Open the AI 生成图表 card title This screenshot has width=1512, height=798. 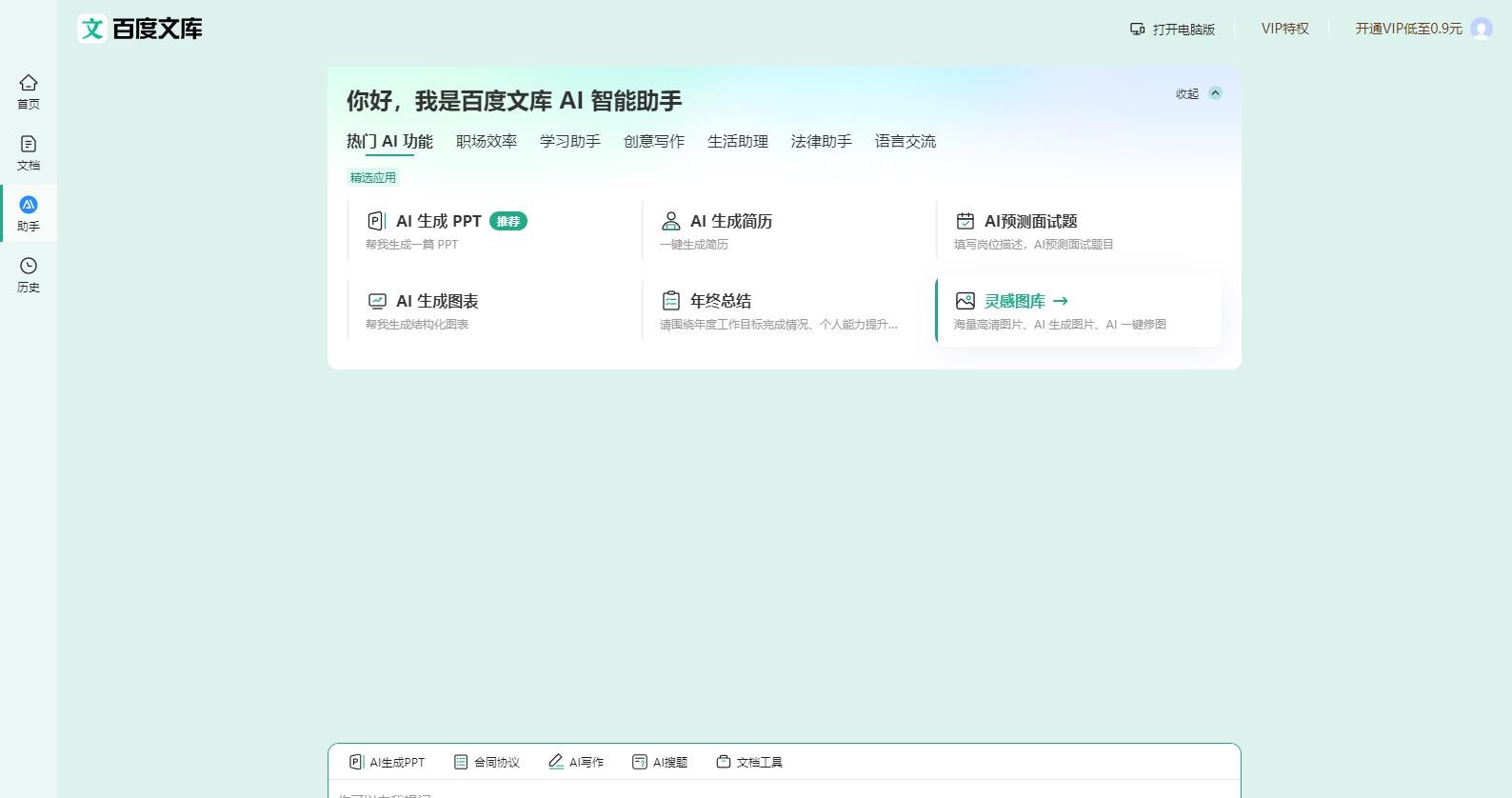pyautogui.click(x=437, y=301)
